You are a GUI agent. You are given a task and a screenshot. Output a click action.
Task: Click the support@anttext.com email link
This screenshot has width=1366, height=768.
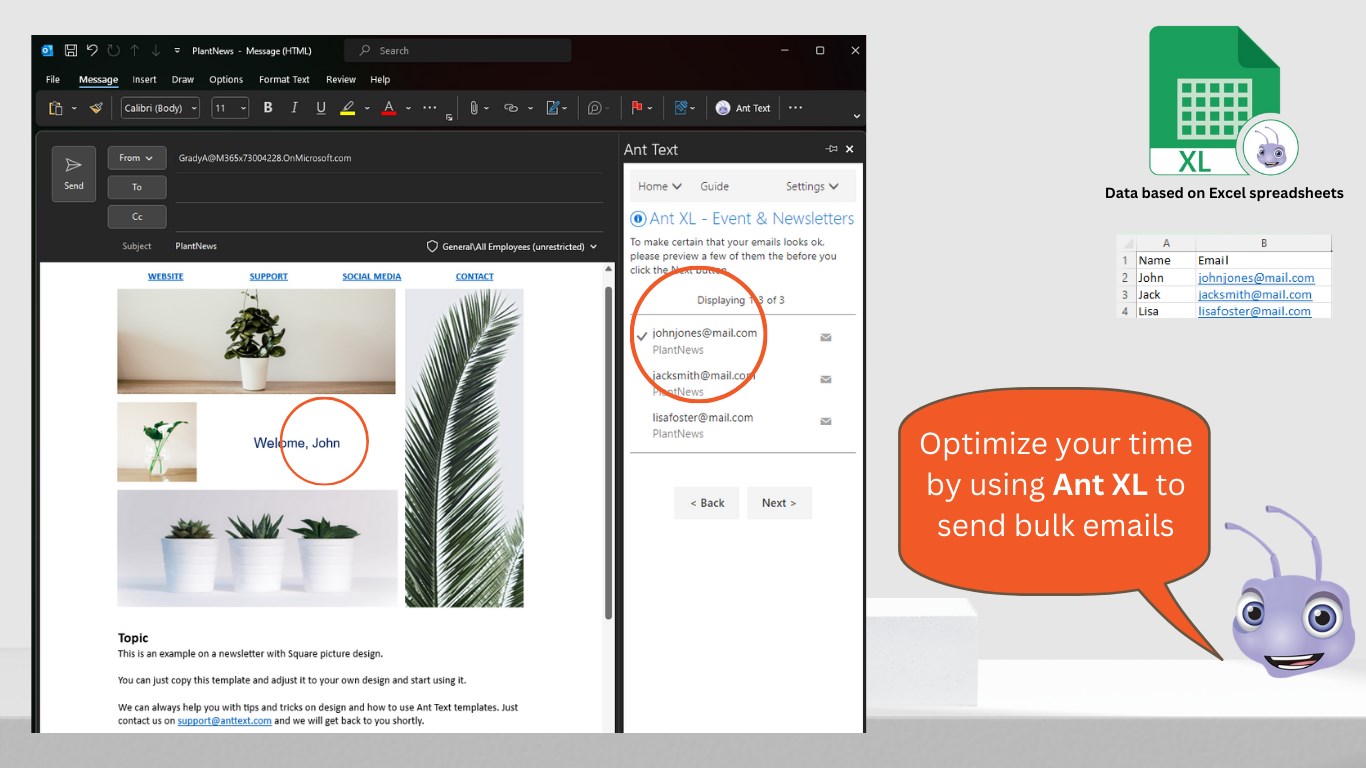point(225,720)
